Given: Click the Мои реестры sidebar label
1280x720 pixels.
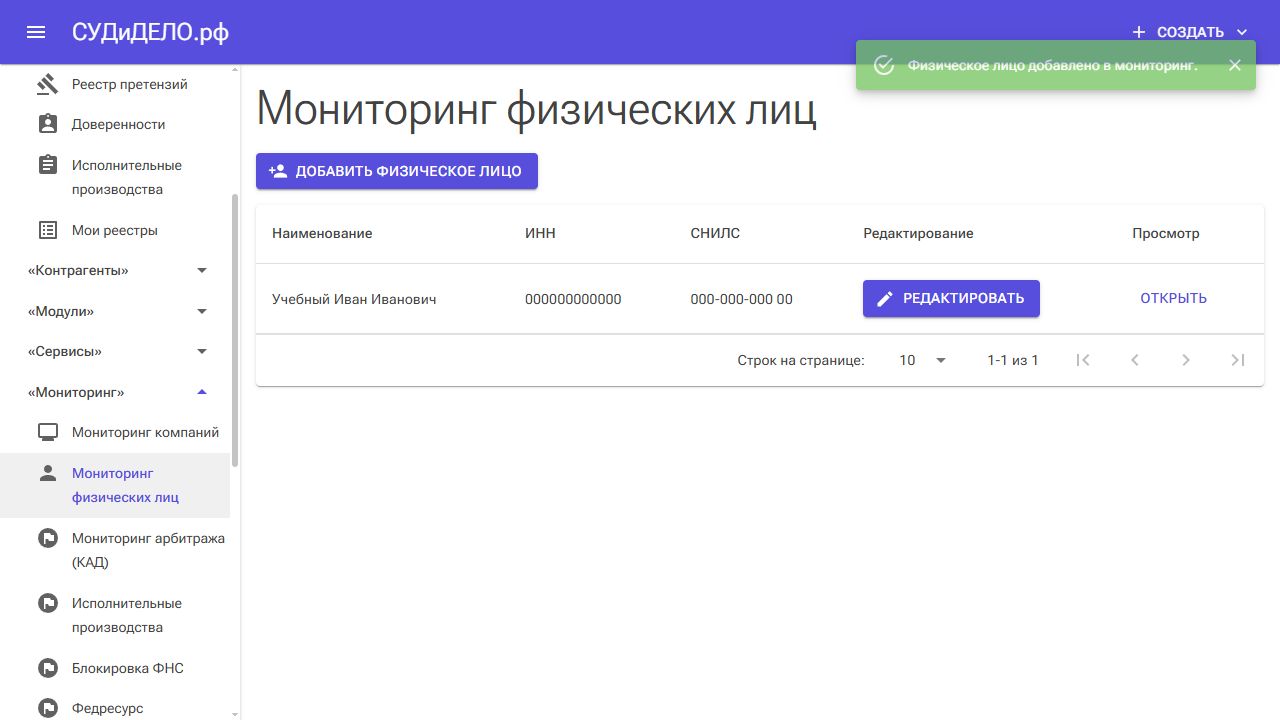Looking at the screenshot, I should coord(115,230).
